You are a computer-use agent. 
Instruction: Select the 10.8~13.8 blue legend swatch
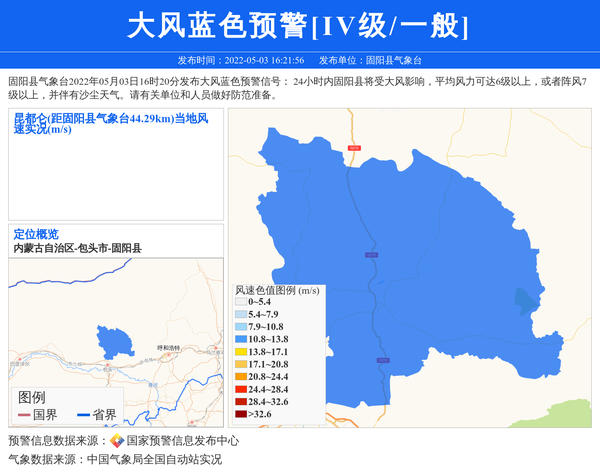[x=240, y=340]
